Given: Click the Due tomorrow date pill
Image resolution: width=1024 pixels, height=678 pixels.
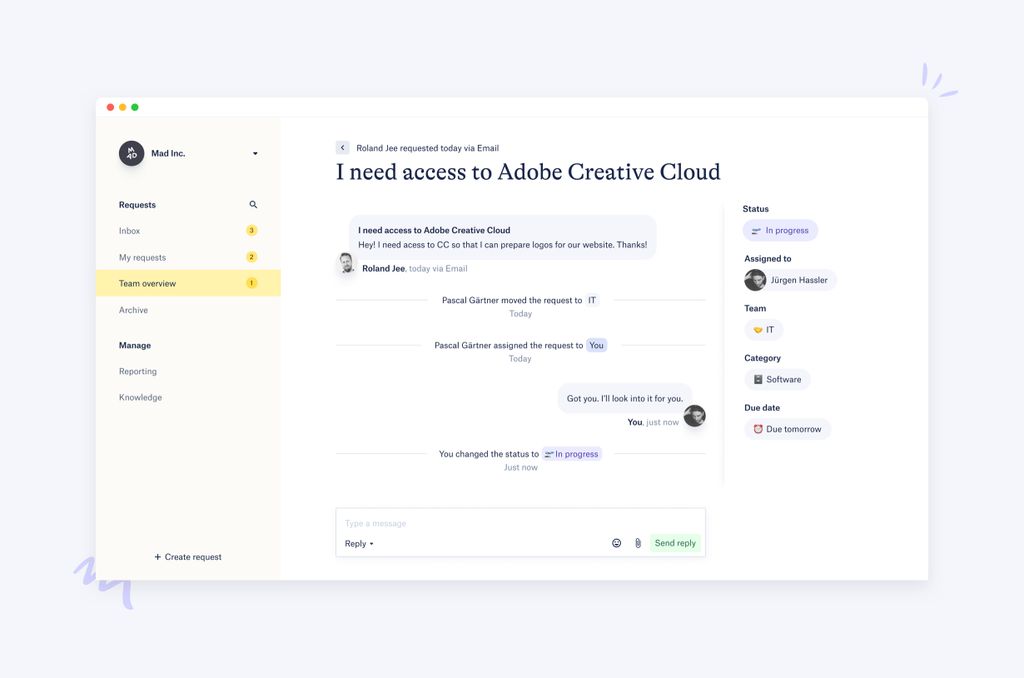Looking at the screenshot, I should [x=789, y=428].
